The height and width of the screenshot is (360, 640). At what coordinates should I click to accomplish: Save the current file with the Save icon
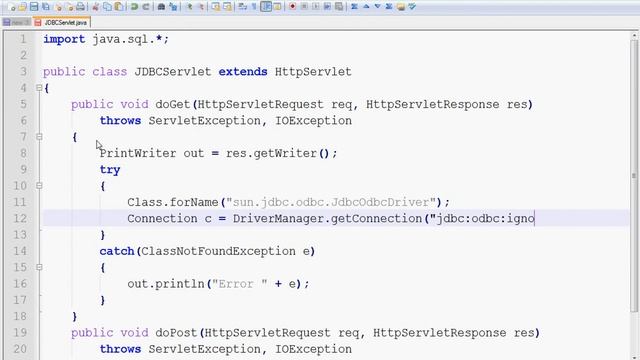tap(34, 7)
